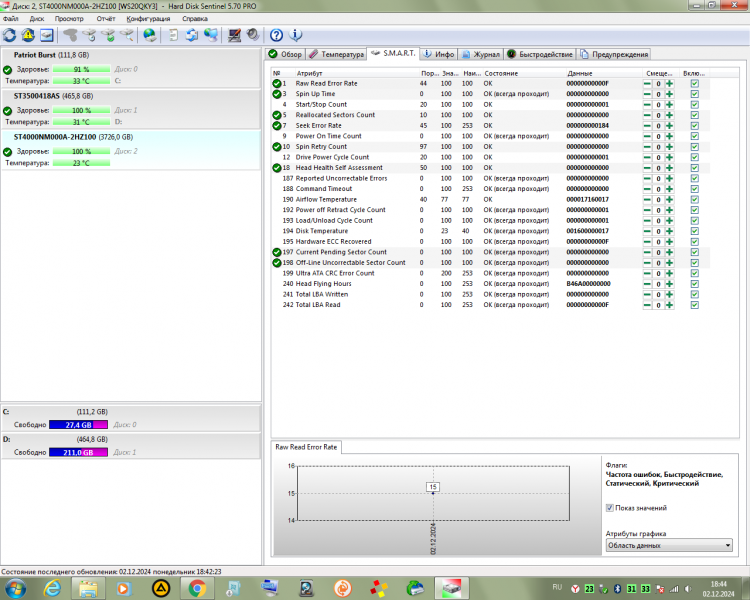Screen dimensions: 750x600
Task: Toggle enable checkbox for Spin Up Time
Action: click(x=695, y=94)
